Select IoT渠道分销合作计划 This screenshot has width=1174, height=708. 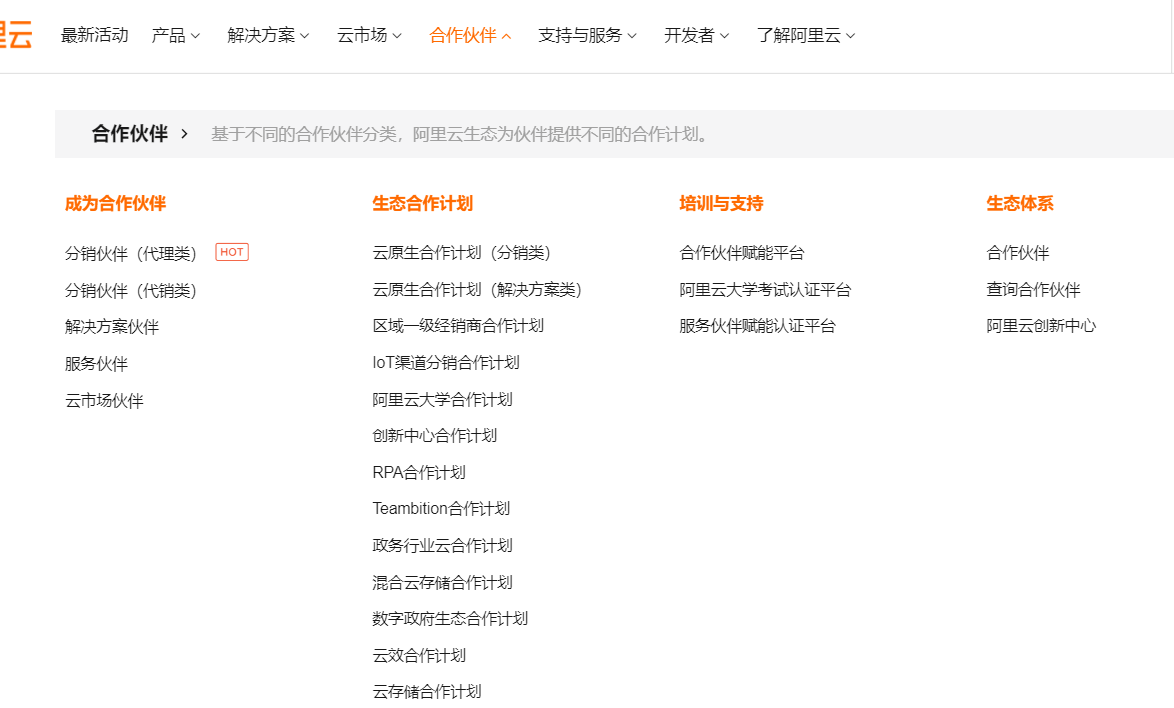click(x=446, y=362)
